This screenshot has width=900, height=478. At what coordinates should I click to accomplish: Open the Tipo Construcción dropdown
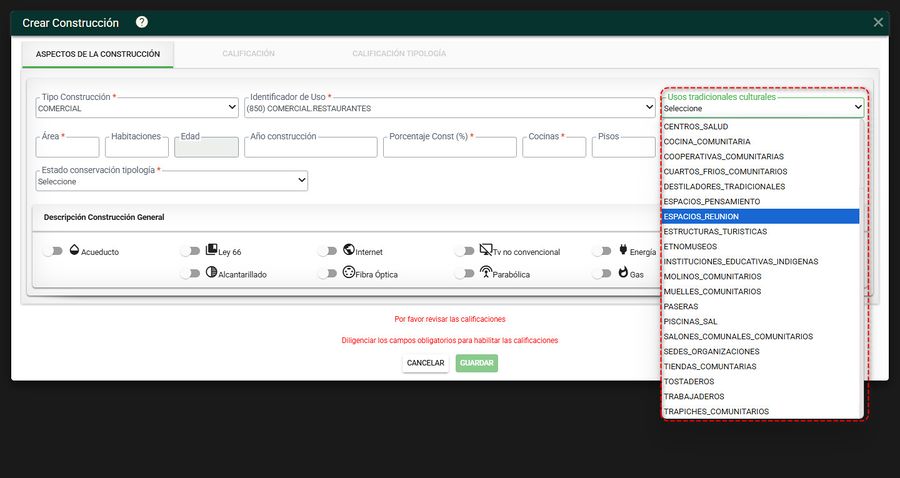[137, 108]
